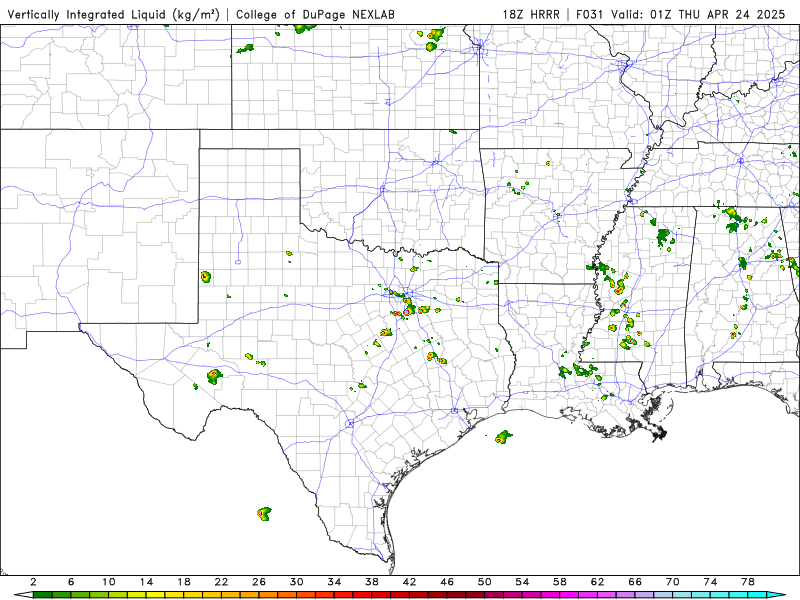Click the '18Z HRRR' model run text
The image size is (800, 600).
point(531,15)
